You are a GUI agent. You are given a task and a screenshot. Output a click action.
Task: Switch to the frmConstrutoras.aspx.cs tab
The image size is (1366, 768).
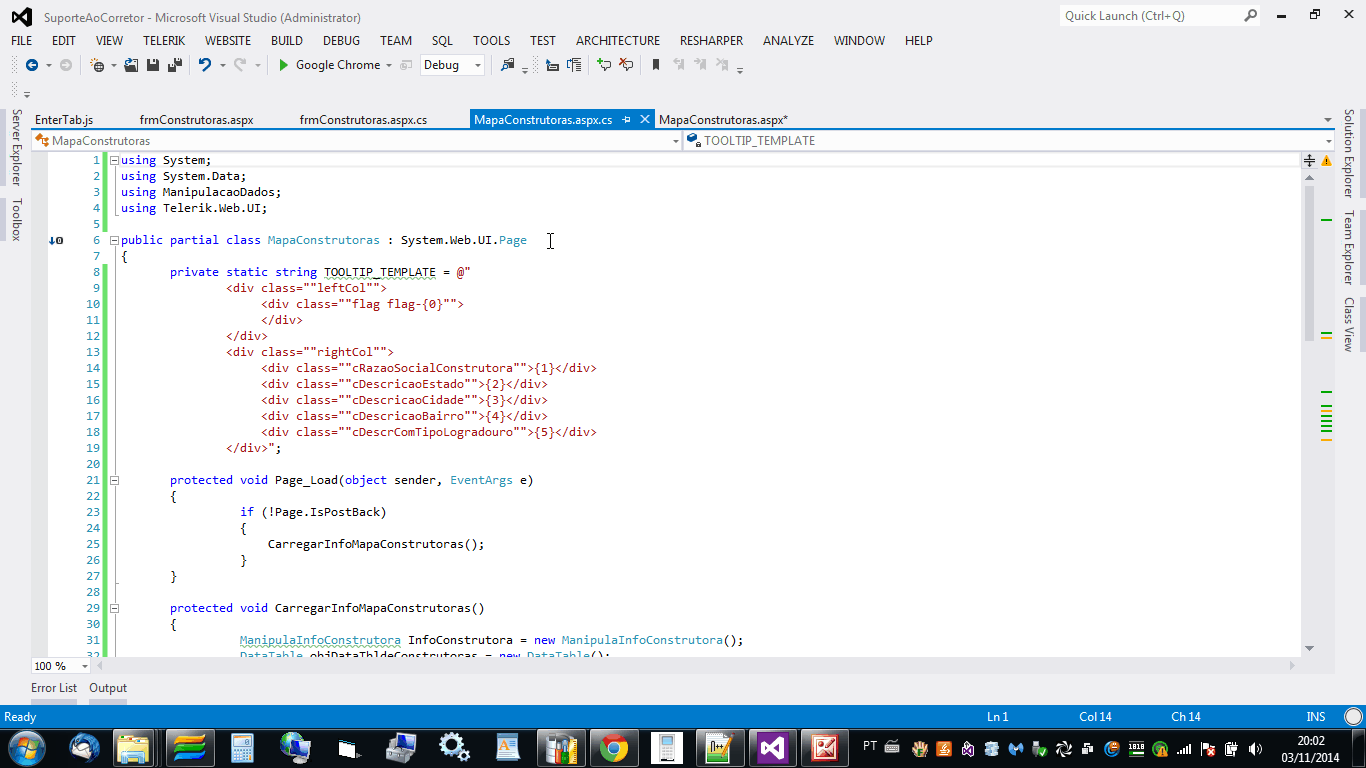363,120
